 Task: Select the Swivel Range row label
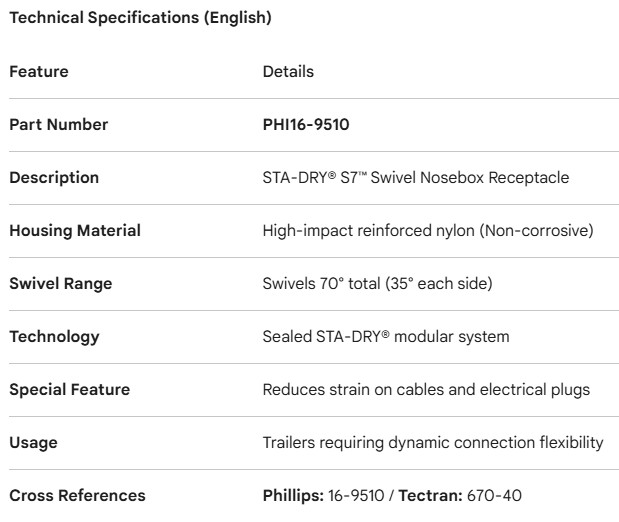pos(61,284)
